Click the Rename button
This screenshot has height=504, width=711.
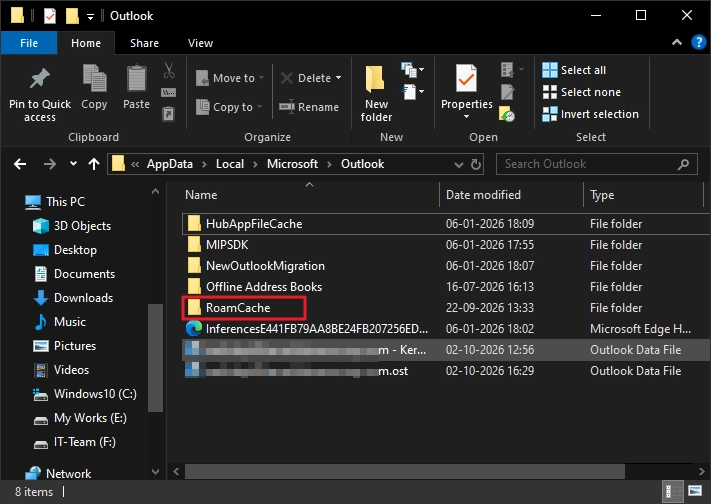(x=309, y=107)
